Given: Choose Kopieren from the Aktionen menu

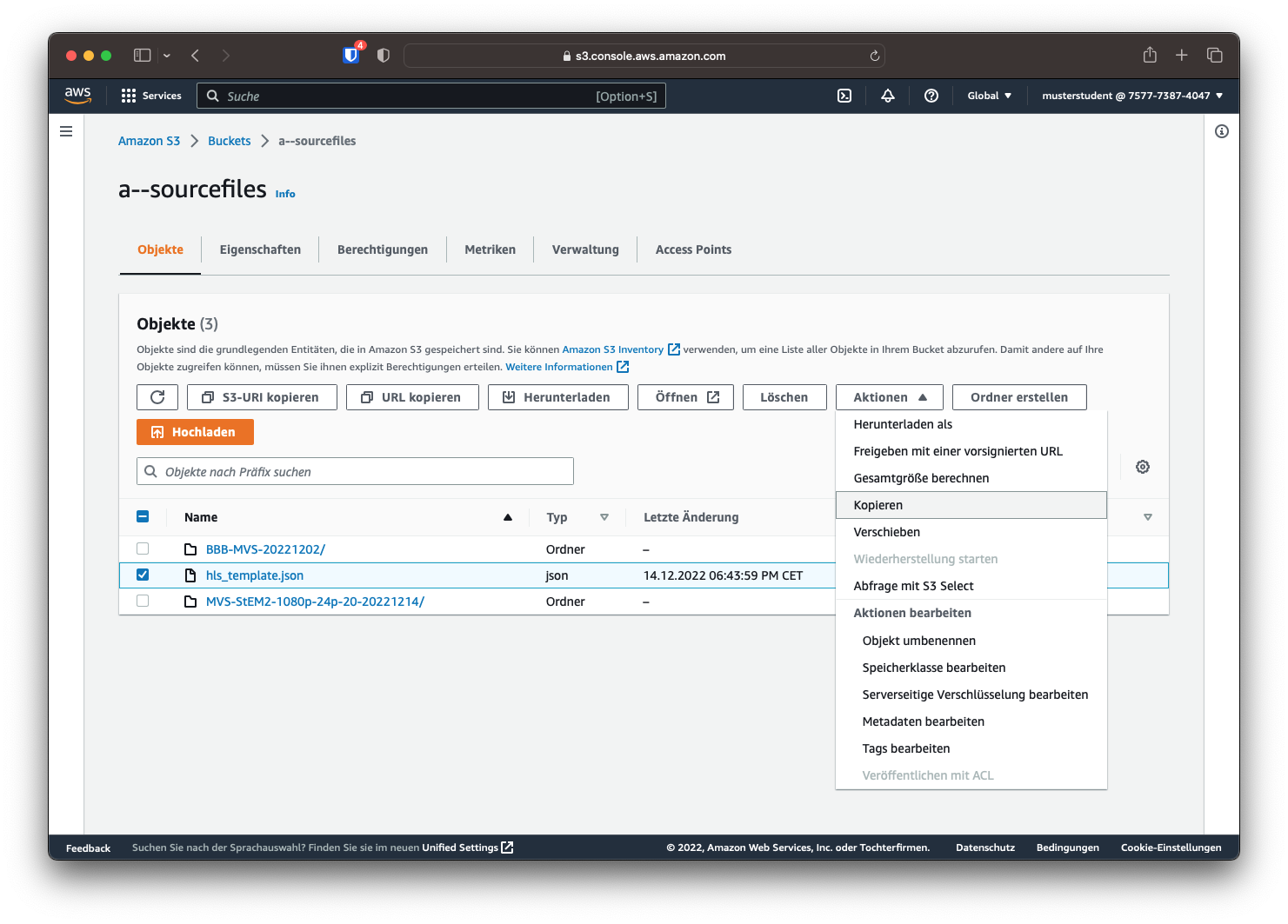Looking at the screenshot, I should pos(971,505).
